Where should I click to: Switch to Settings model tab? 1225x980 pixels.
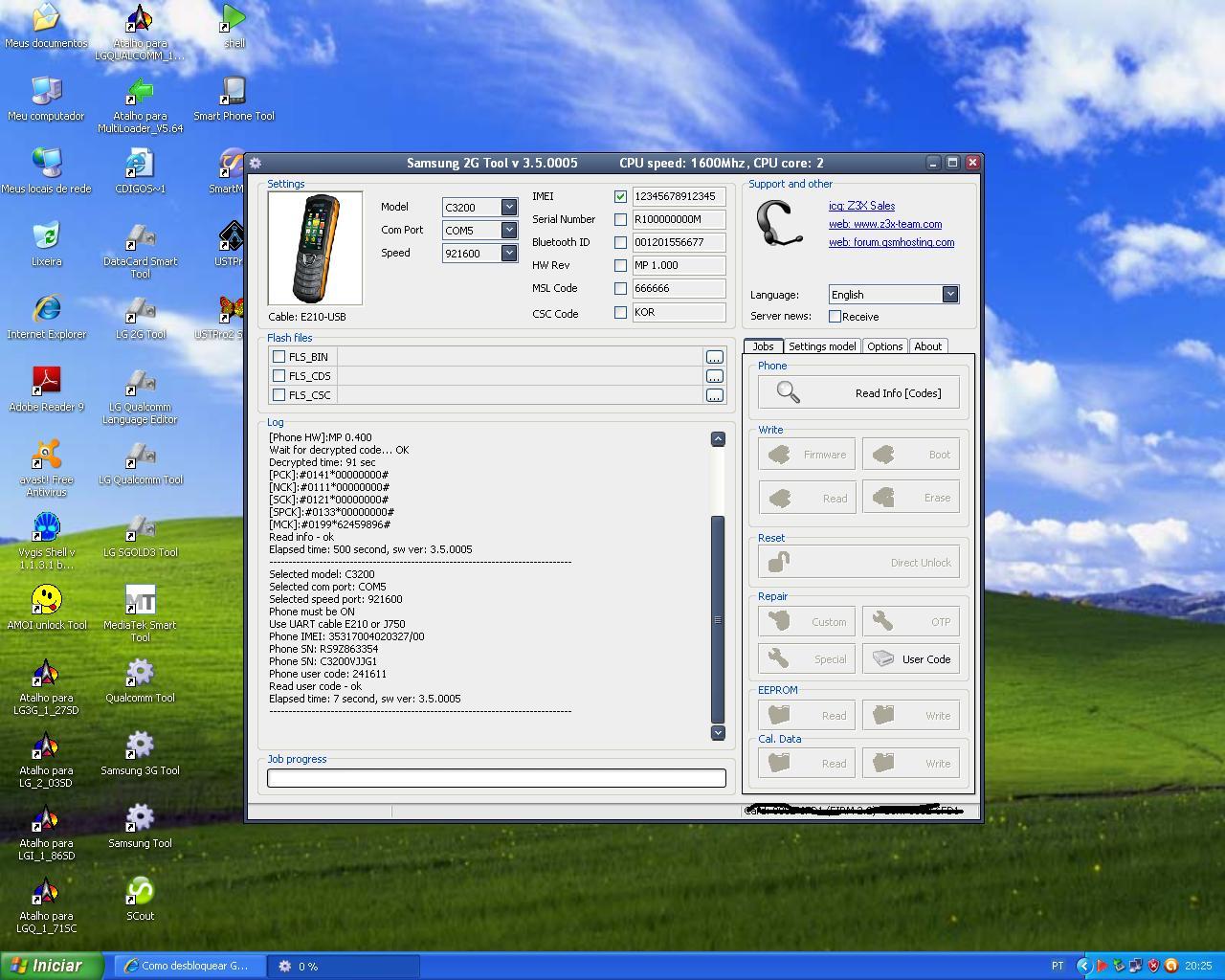pos(822,346)
